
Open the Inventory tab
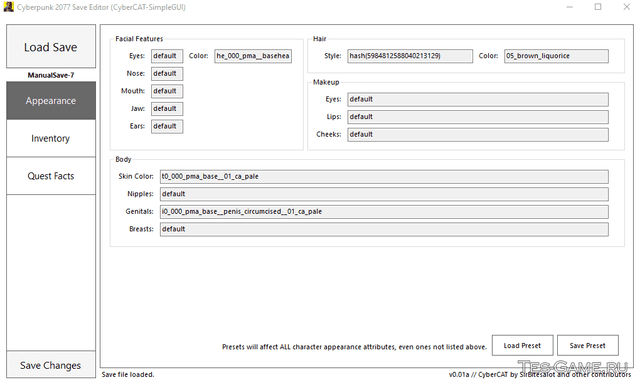(x=51, y=138)
